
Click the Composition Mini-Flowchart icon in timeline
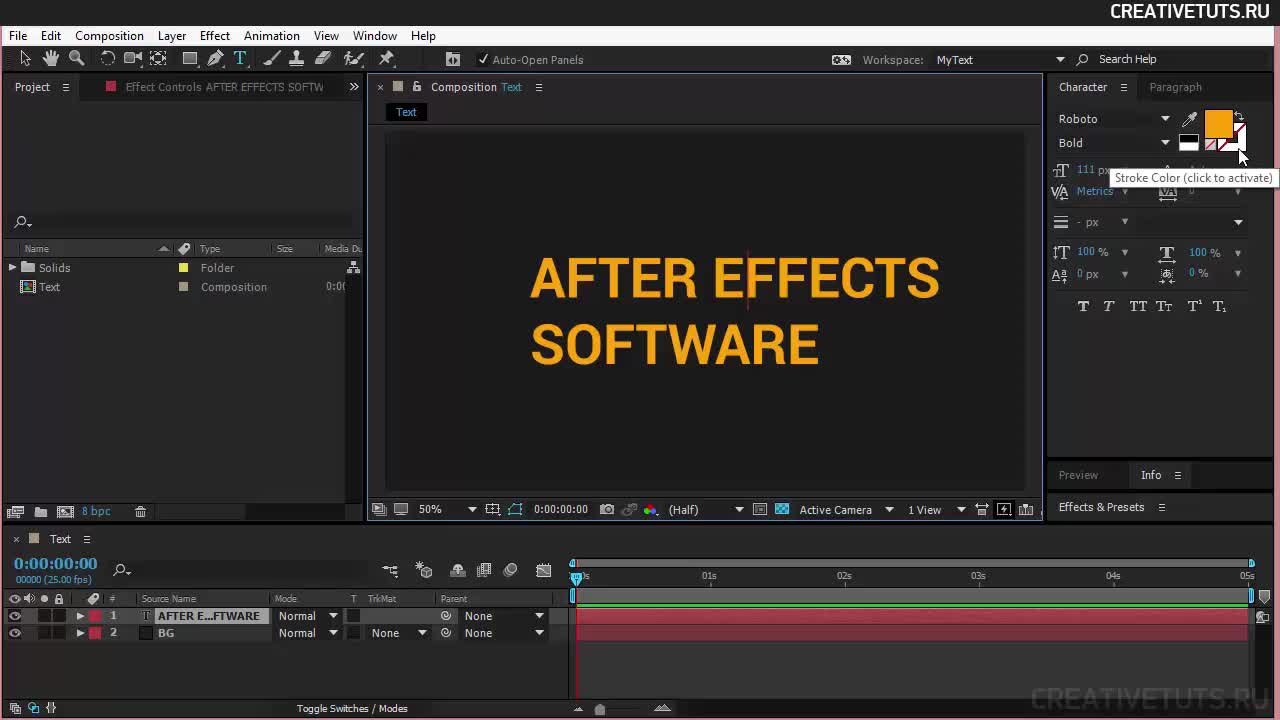[390, 571]
